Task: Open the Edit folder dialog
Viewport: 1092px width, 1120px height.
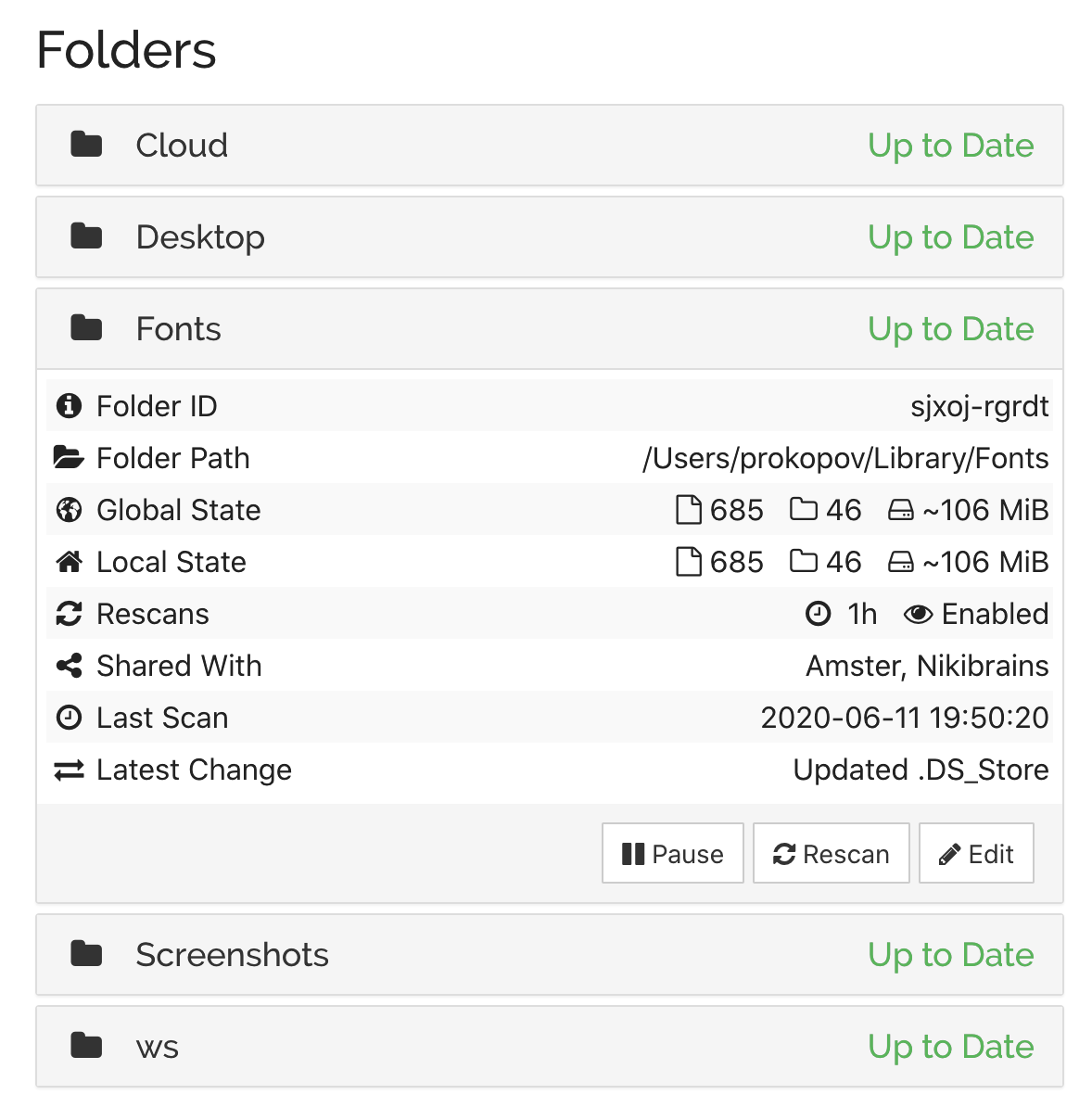Action: pyautogui.click(x=976, y=853)
